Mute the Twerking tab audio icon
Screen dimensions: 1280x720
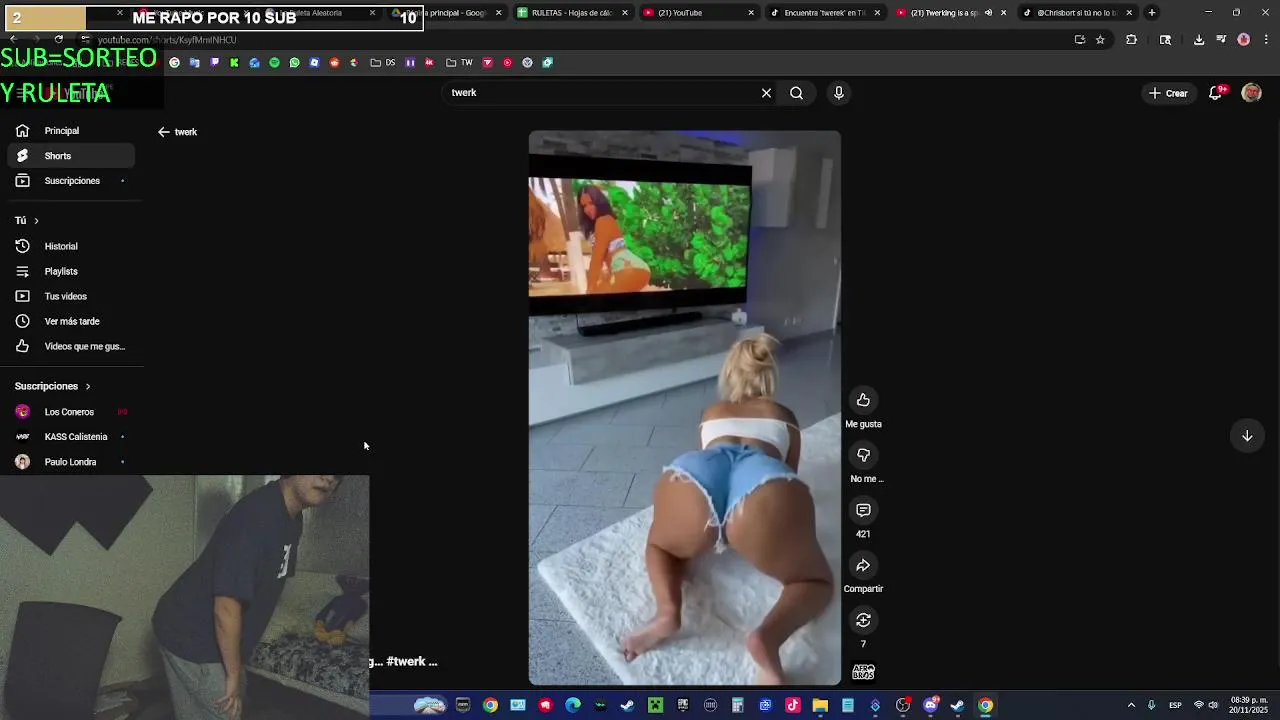[x=988, y=13]
